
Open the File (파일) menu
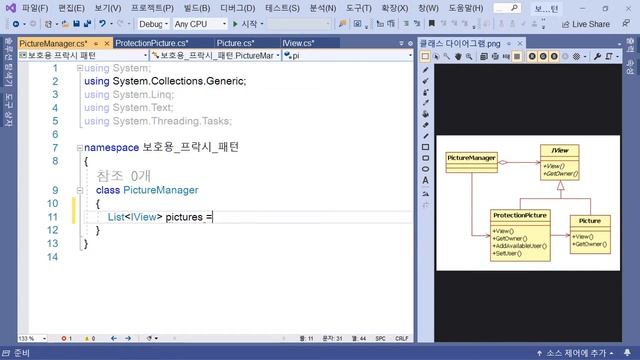point(35,8)
